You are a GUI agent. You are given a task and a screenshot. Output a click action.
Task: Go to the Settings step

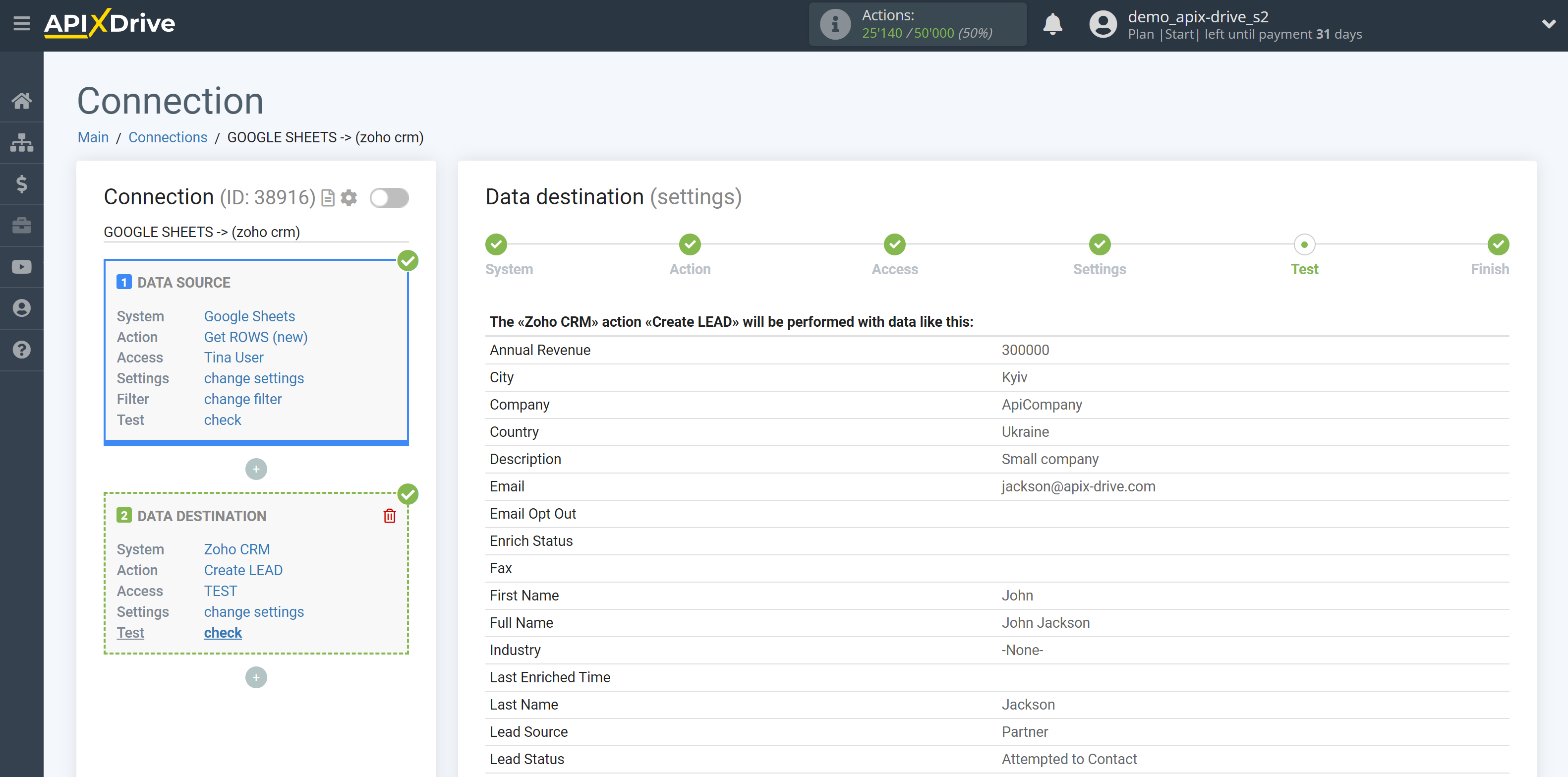[x=1100, y=244]
